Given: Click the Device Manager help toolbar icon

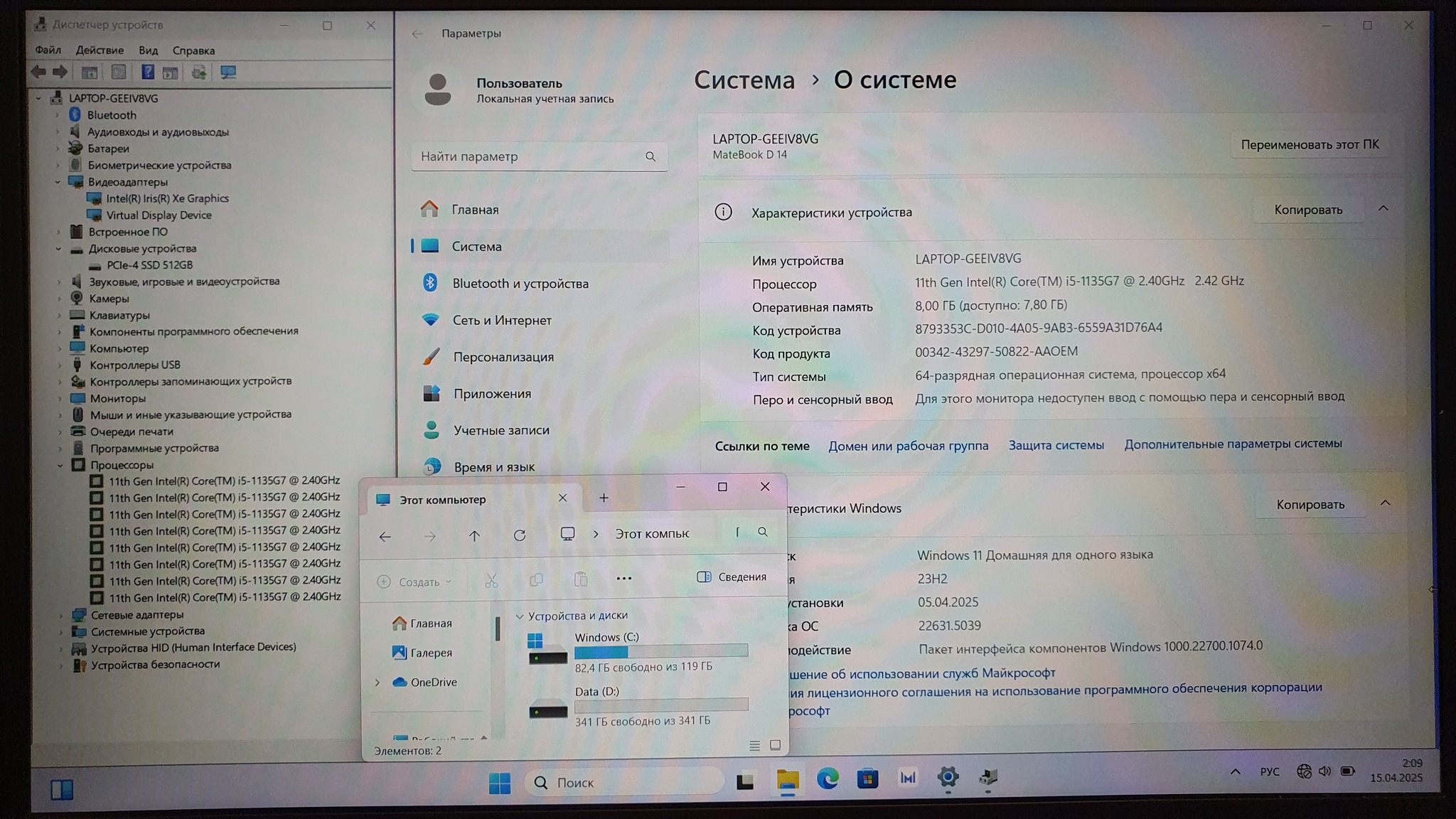Looking at the screenshot, I should pos(147,73).
